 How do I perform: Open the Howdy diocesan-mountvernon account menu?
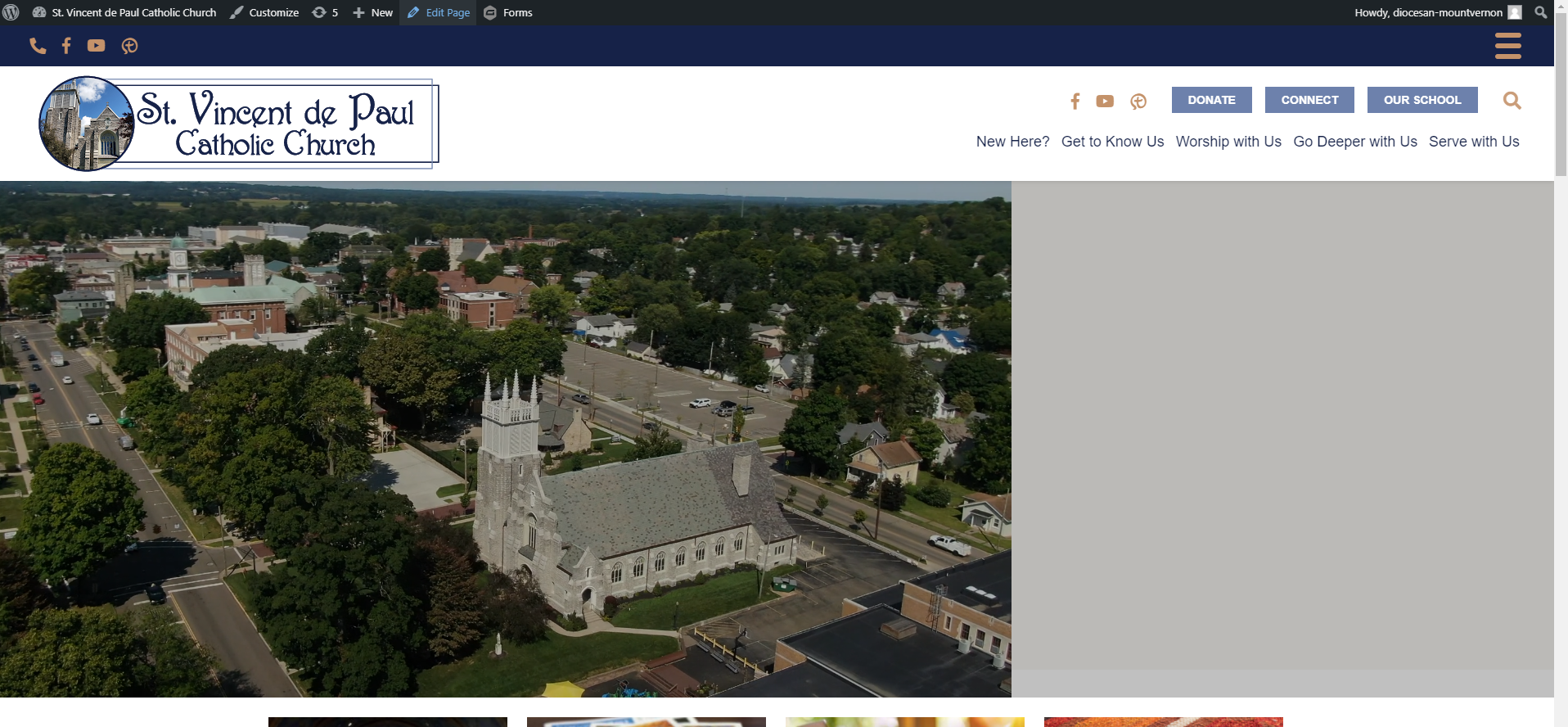pyautogui.click(x=1437, y=12)
